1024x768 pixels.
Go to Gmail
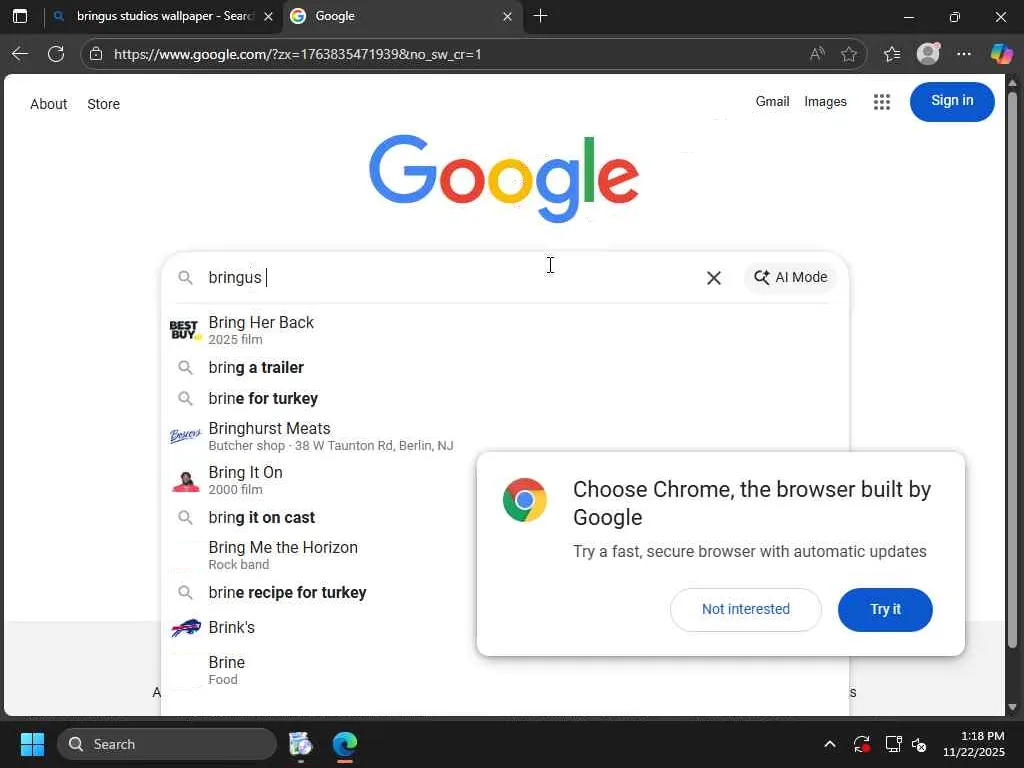click(x=772, y=101)
